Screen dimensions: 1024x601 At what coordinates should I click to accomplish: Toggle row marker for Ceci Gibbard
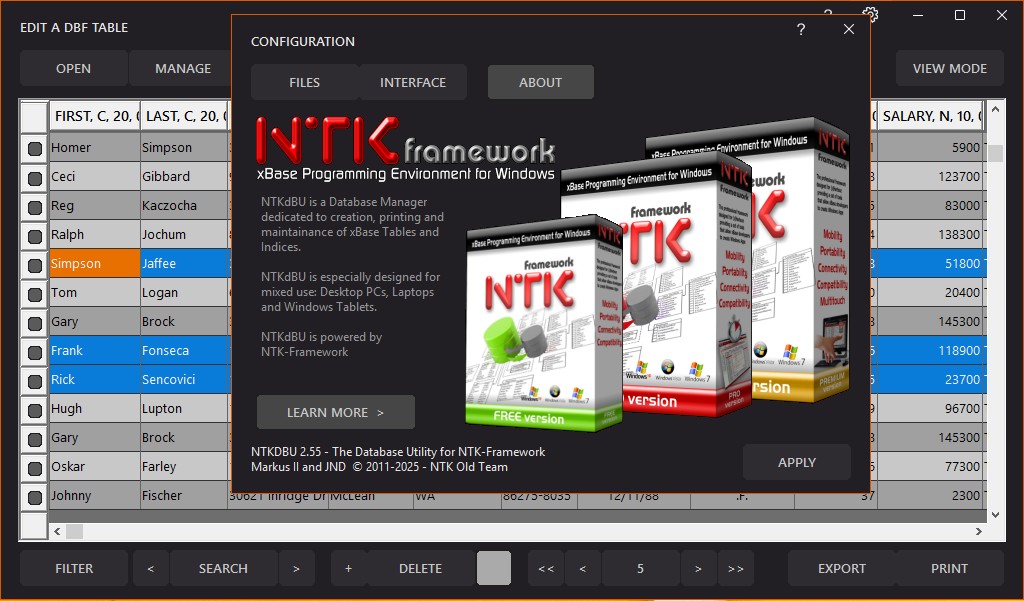(x=35, y=177)
